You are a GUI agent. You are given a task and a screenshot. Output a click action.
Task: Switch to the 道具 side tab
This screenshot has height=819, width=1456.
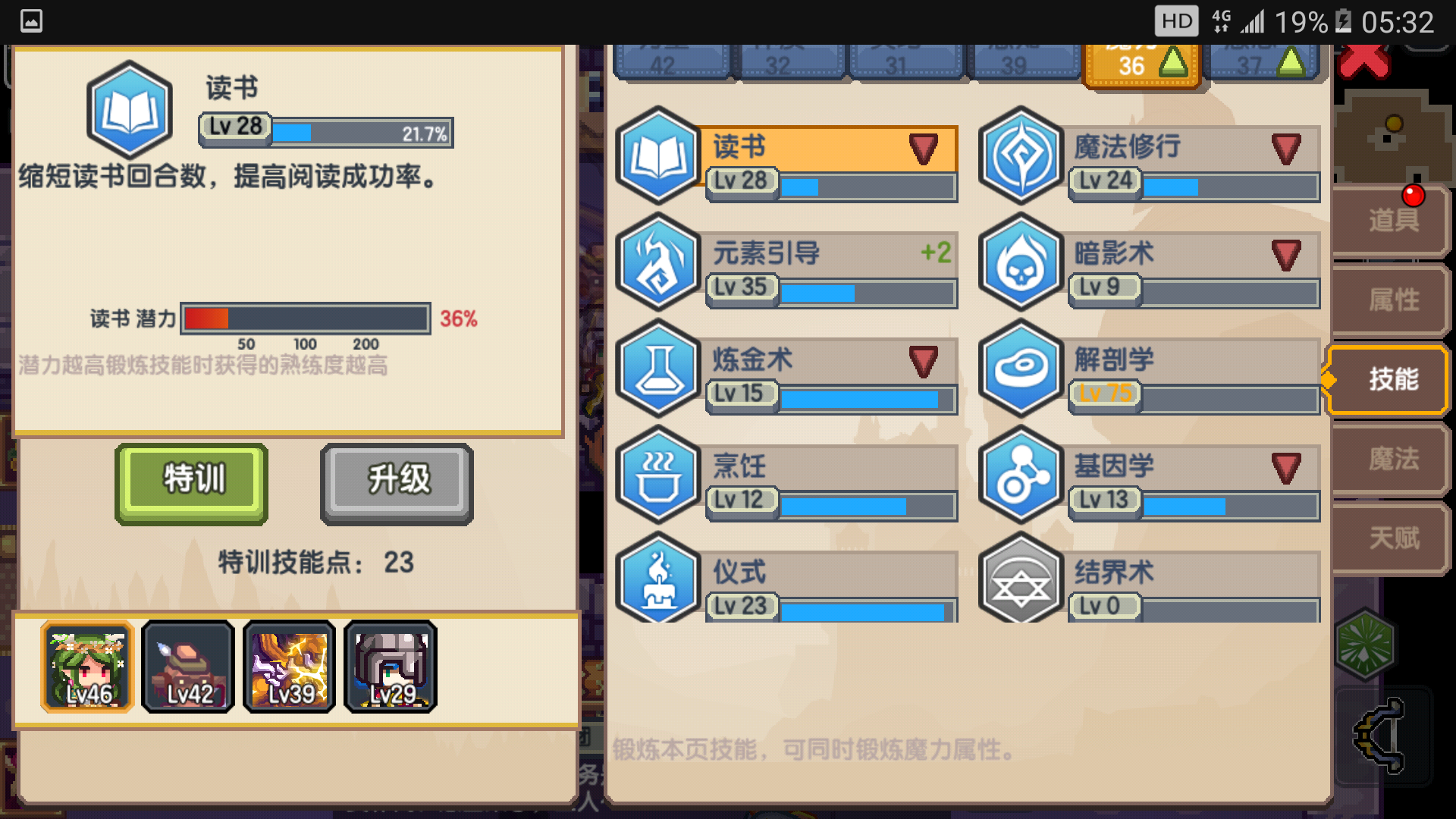coord(1392,221)
